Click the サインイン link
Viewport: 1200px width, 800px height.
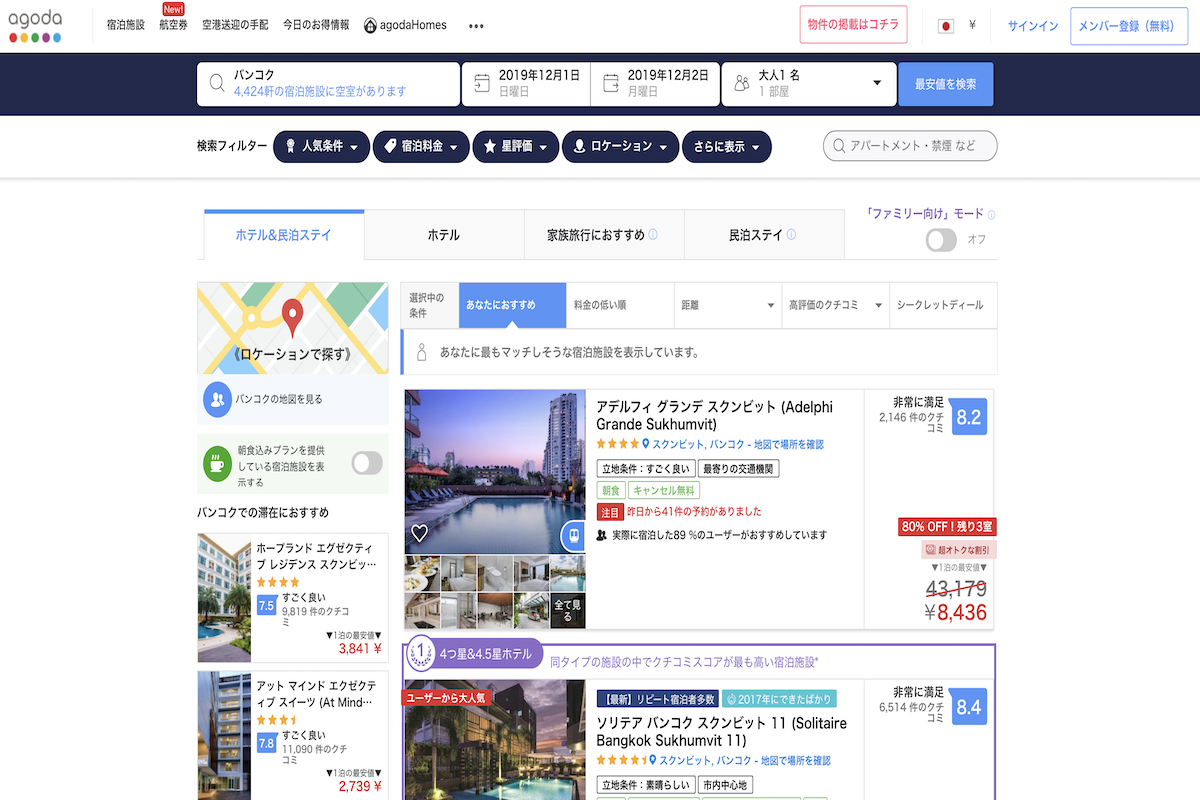point(1033,26)
